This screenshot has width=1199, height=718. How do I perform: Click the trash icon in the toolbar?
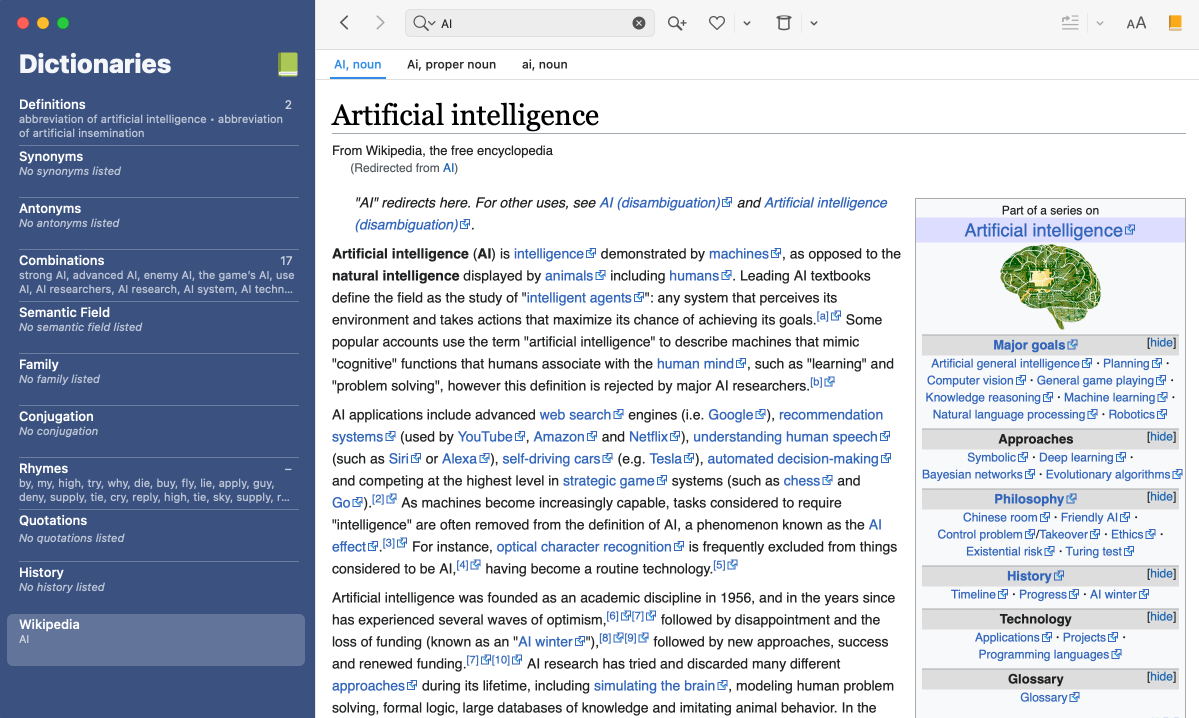tap(784, 23)
